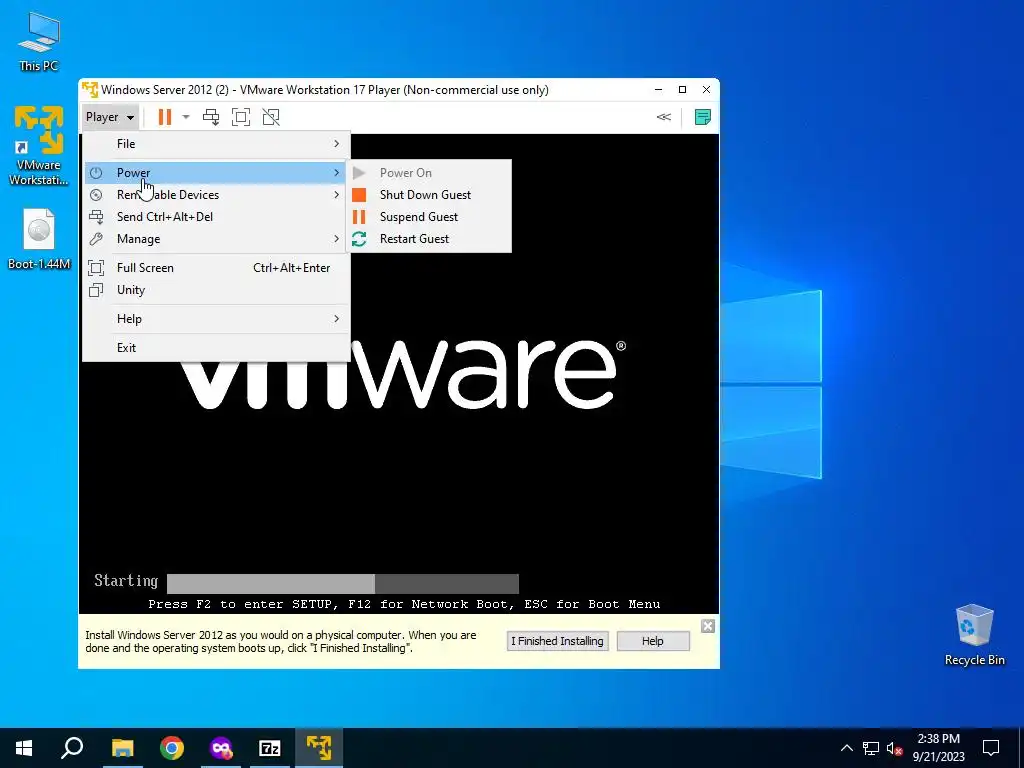Click orange stop square icon for Shut Down
1024x768 pixels.
click(359, 195)
